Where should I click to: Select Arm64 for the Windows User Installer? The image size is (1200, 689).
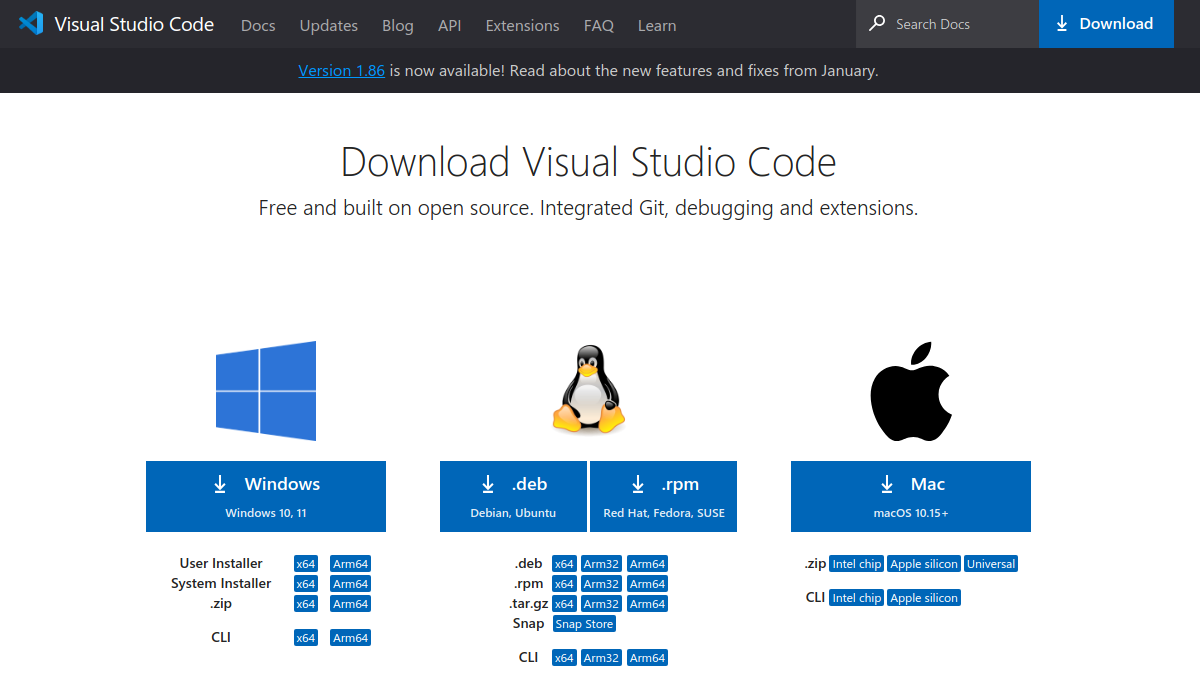click(350, 563)
